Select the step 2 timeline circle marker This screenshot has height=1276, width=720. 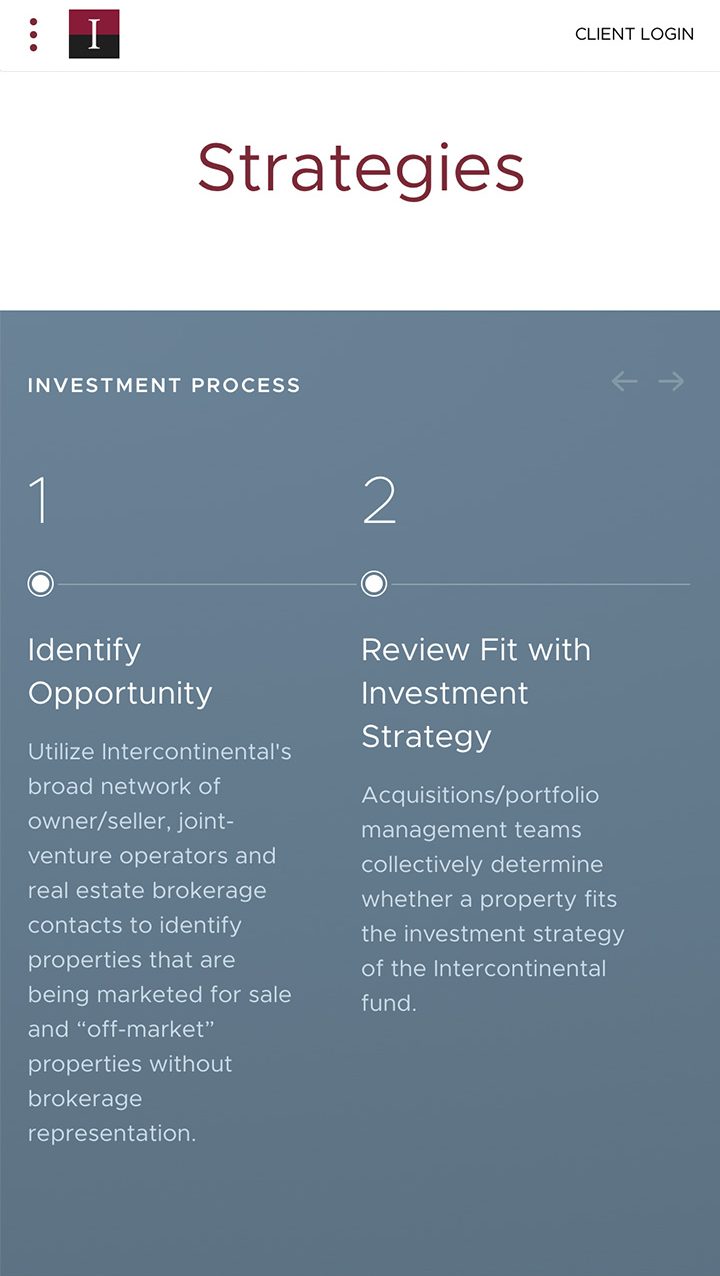(x=374, y=584)
